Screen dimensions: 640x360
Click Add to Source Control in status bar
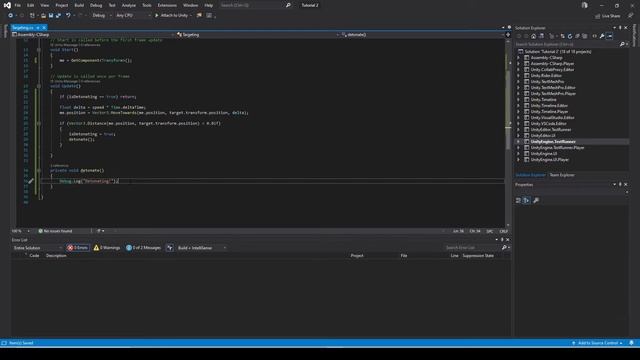click(597, 343)
